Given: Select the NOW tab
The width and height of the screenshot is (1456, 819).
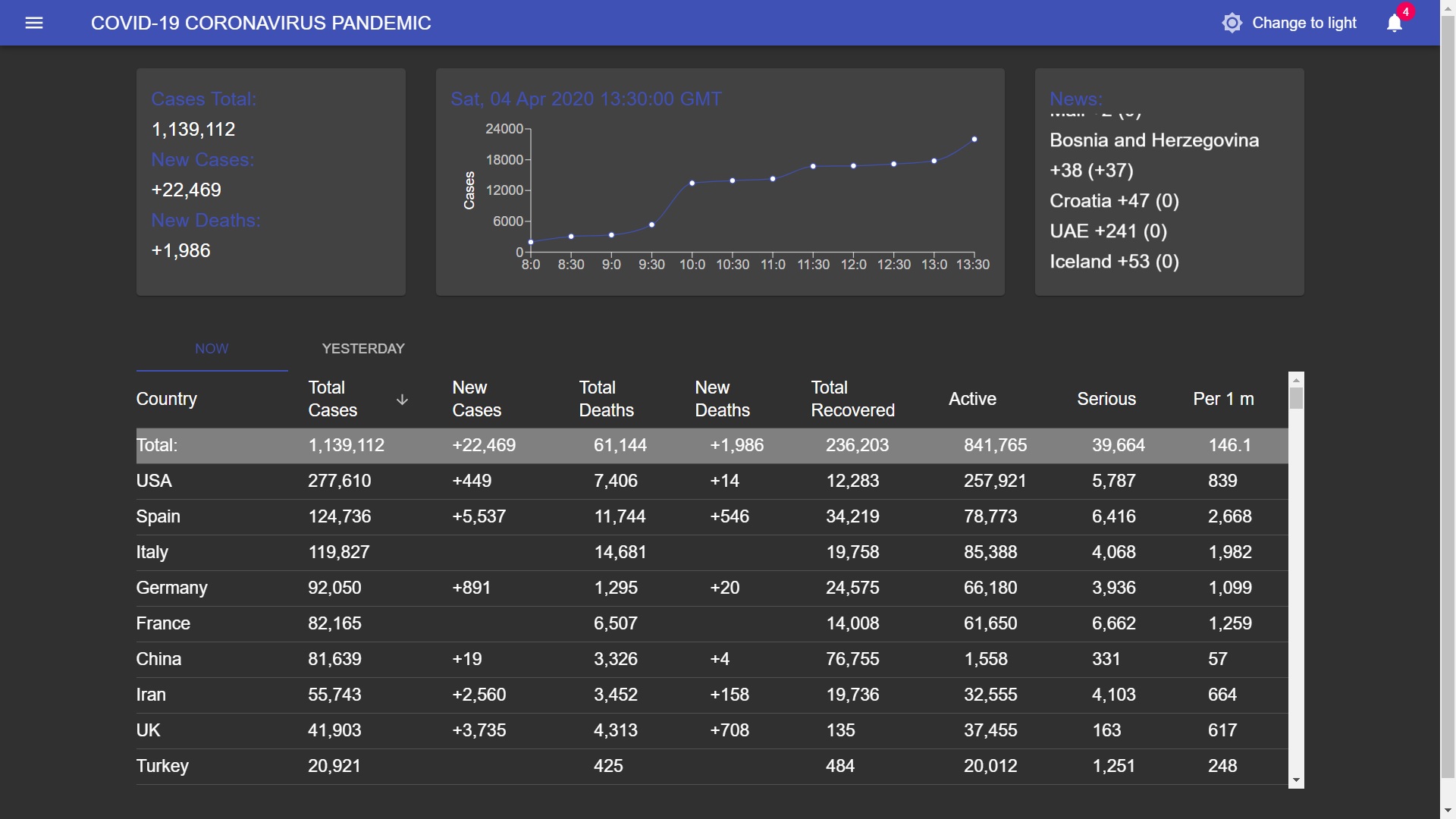Looking at the screenshot, I should coord(212,349).
